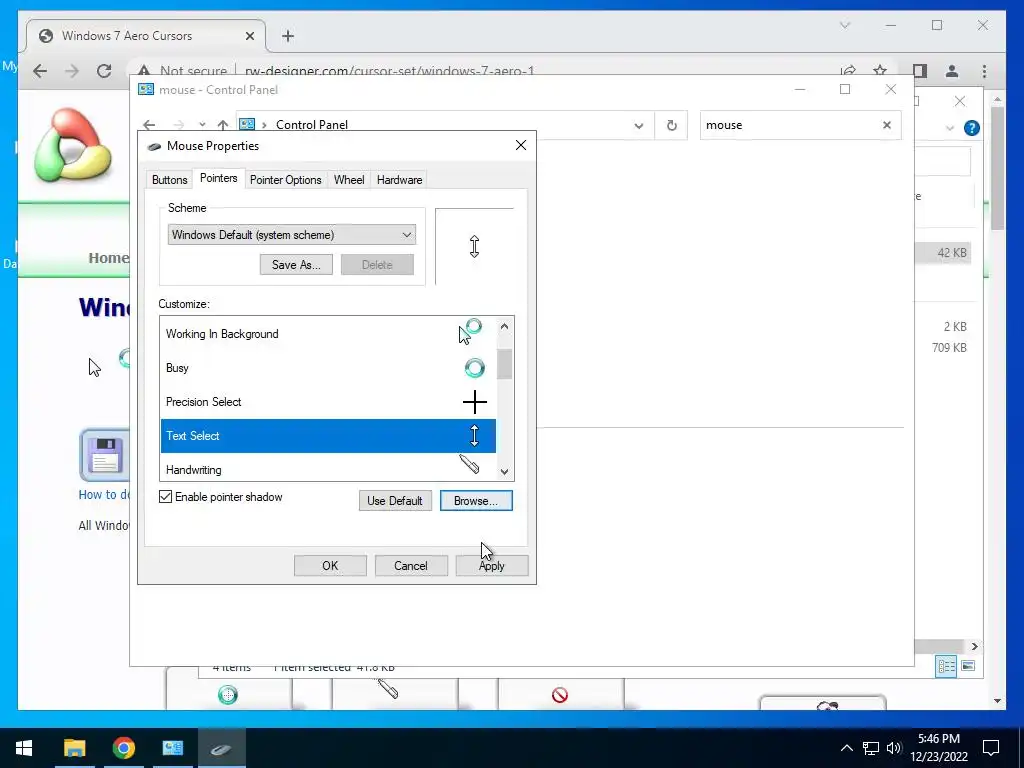This screenshot has height=768, width=1024.
Task: Switch File Explorer to large icons view
Action: 968,665
